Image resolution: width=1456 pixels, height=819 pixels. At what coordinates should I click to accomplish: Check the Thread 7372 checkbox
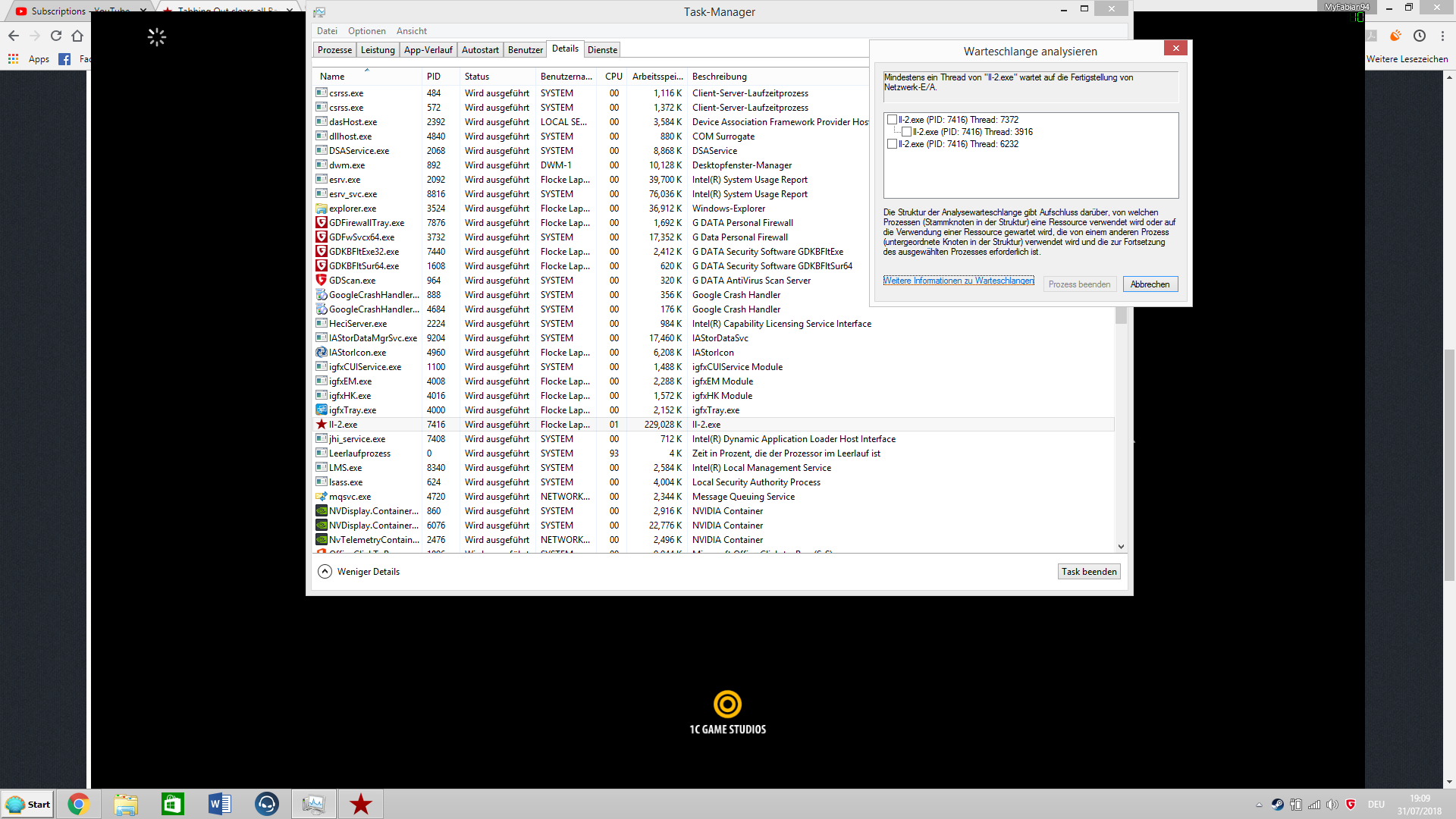(x=892, y=120)
